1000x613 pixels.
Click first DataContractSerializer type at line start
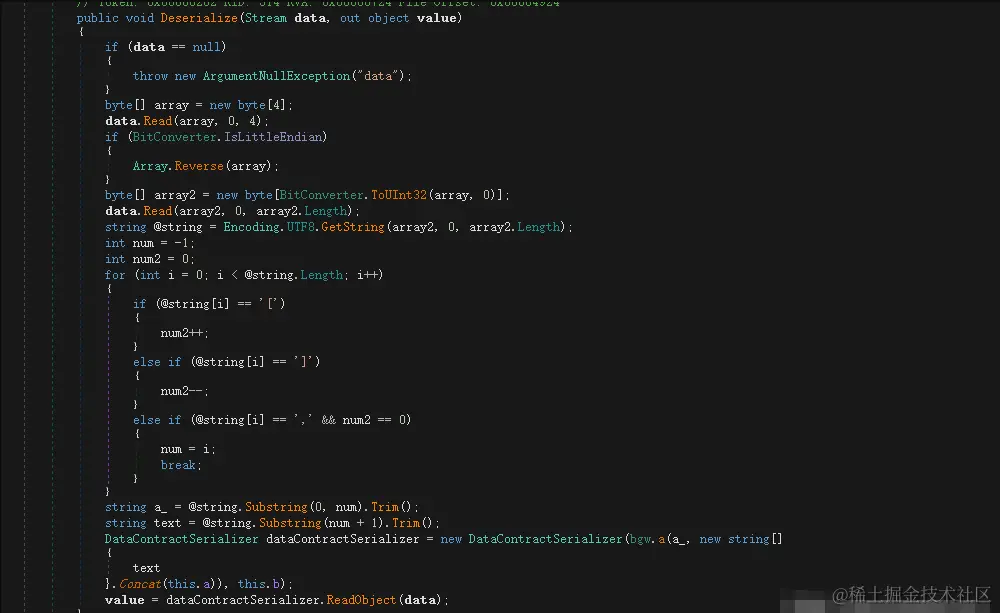coord(181,539)
